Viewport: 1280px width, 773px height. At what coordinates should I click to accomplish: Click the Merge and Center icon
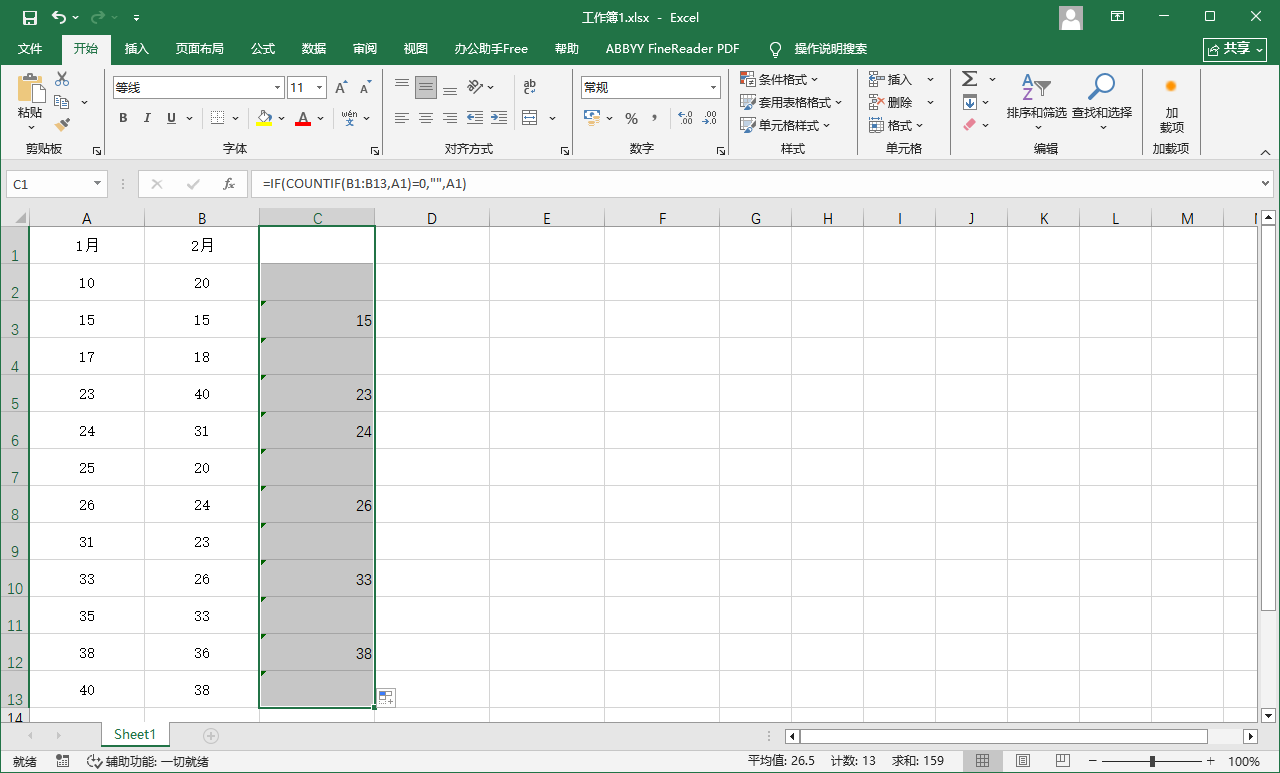pos(530,118)
